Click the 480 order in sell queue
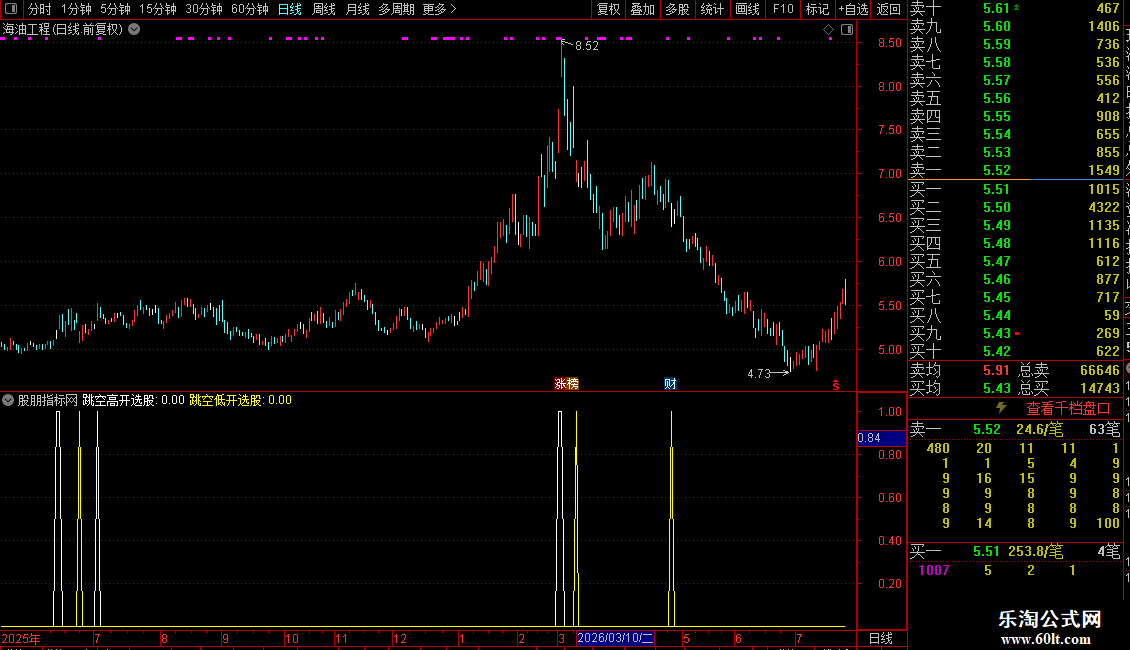 (938, 448)
